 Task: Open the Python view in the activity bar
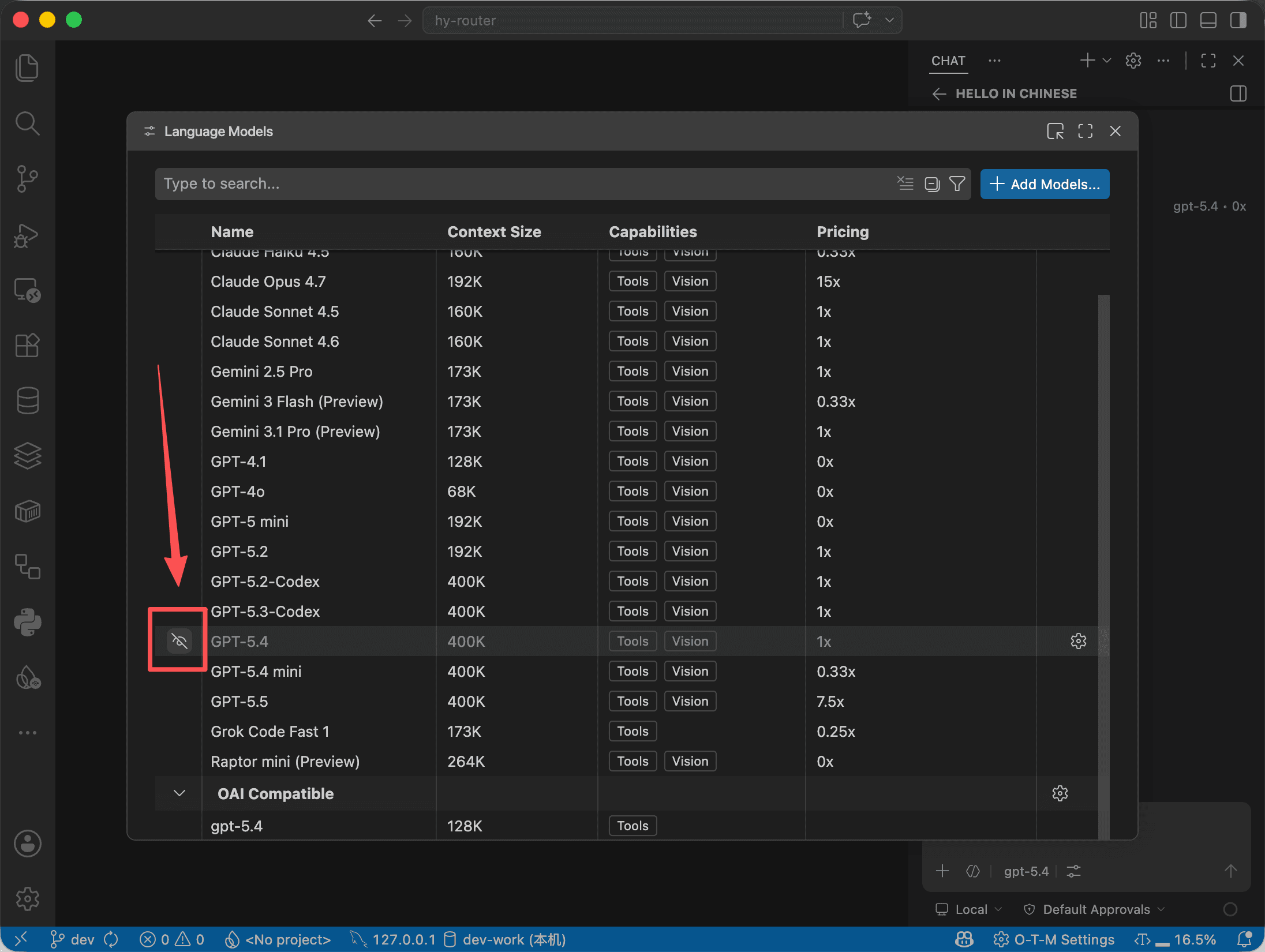pyautogui.click(x=27, y=623)
